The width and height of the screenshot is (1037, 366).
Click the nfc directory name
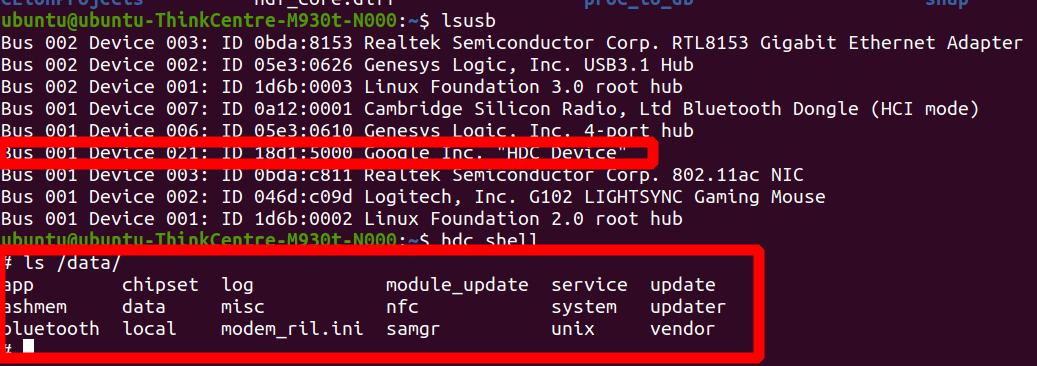click(402, 307)
